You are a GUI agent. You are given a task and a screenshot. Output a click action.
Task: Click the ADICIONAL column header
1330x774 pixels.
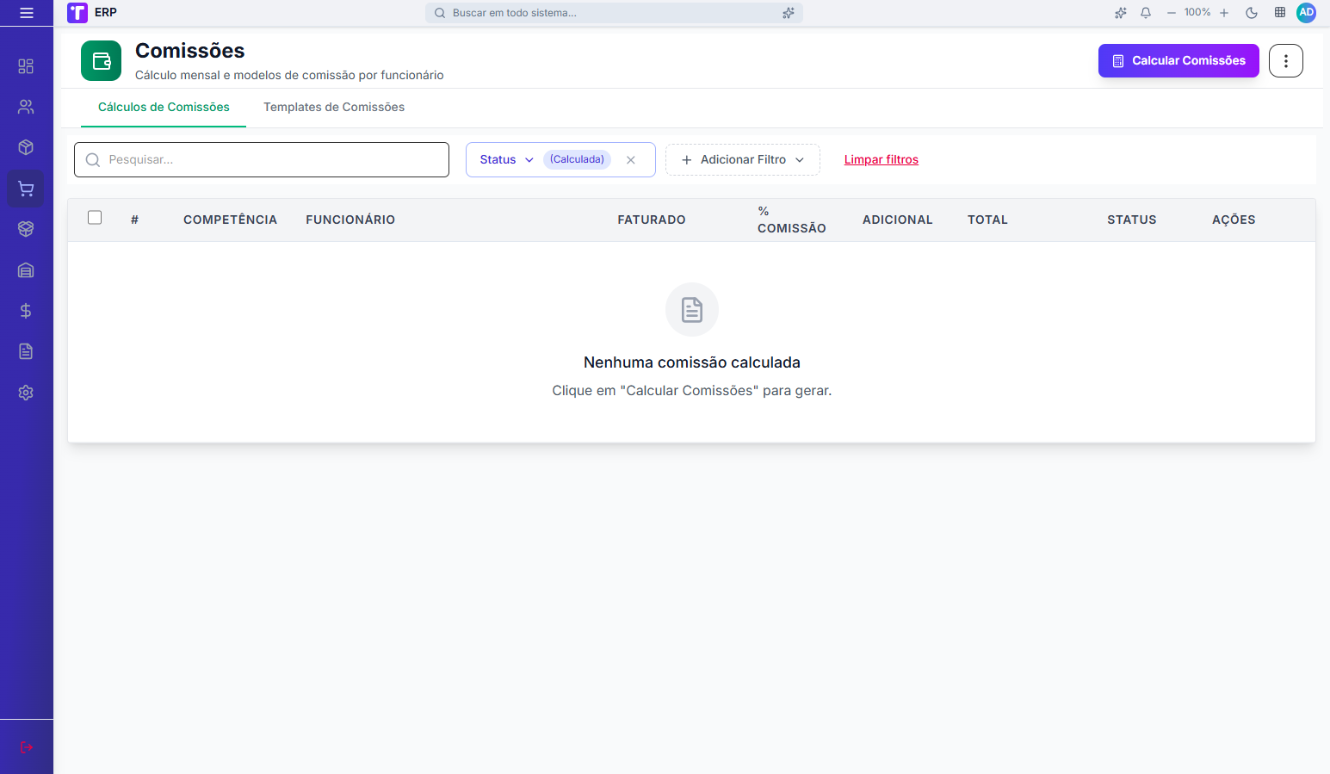[897, 220]
